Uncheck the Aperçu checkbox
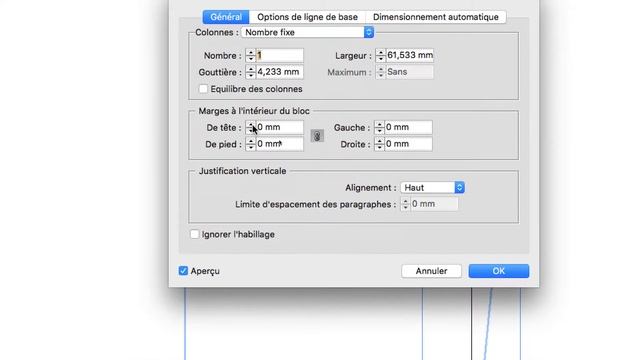Screen dimensions: 640x360 tap(183, 271)
